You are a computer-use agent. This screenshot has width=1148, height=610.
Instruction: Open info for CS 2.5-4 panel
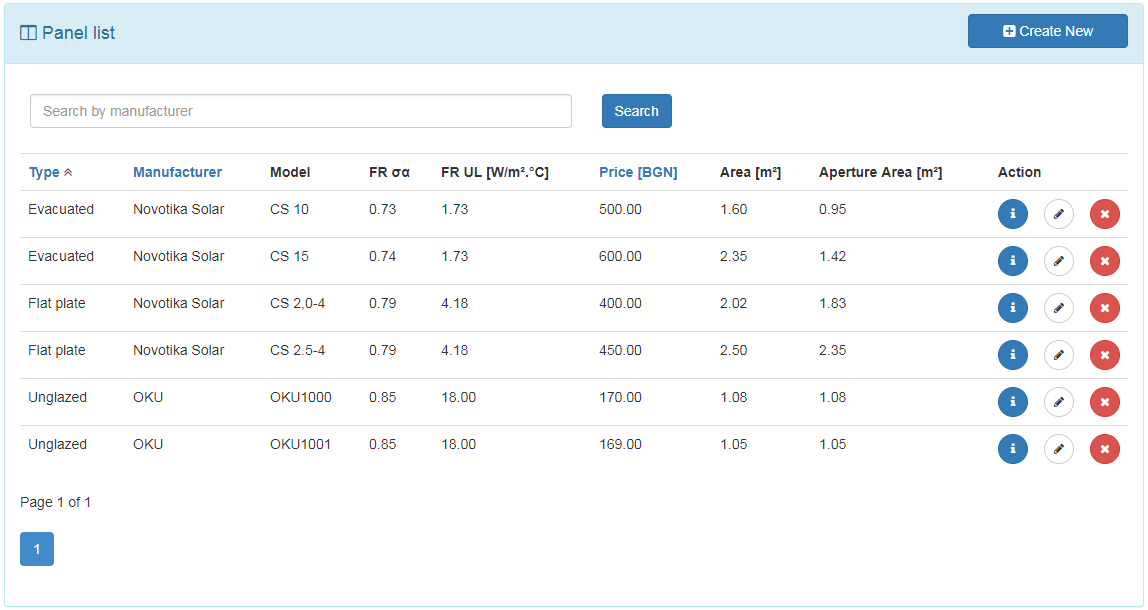[1013, 354]
